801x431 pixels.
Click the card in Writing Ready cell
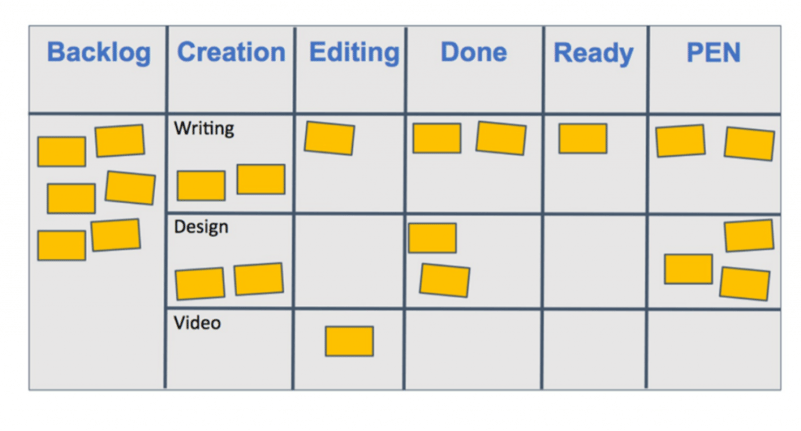[x=583, y=138]
